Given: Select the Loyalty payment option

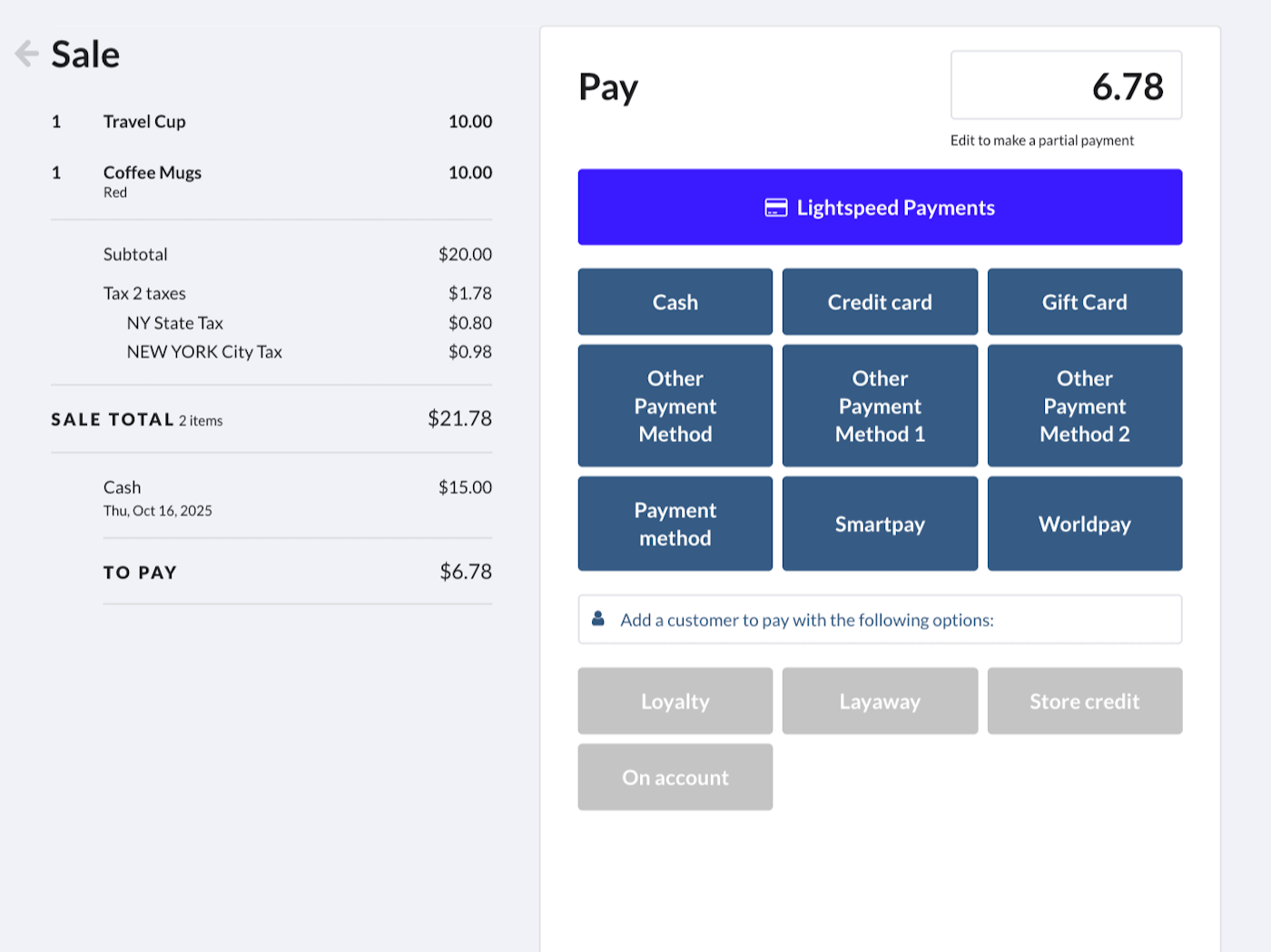Looking at the screenshot, I should point(675,701).
